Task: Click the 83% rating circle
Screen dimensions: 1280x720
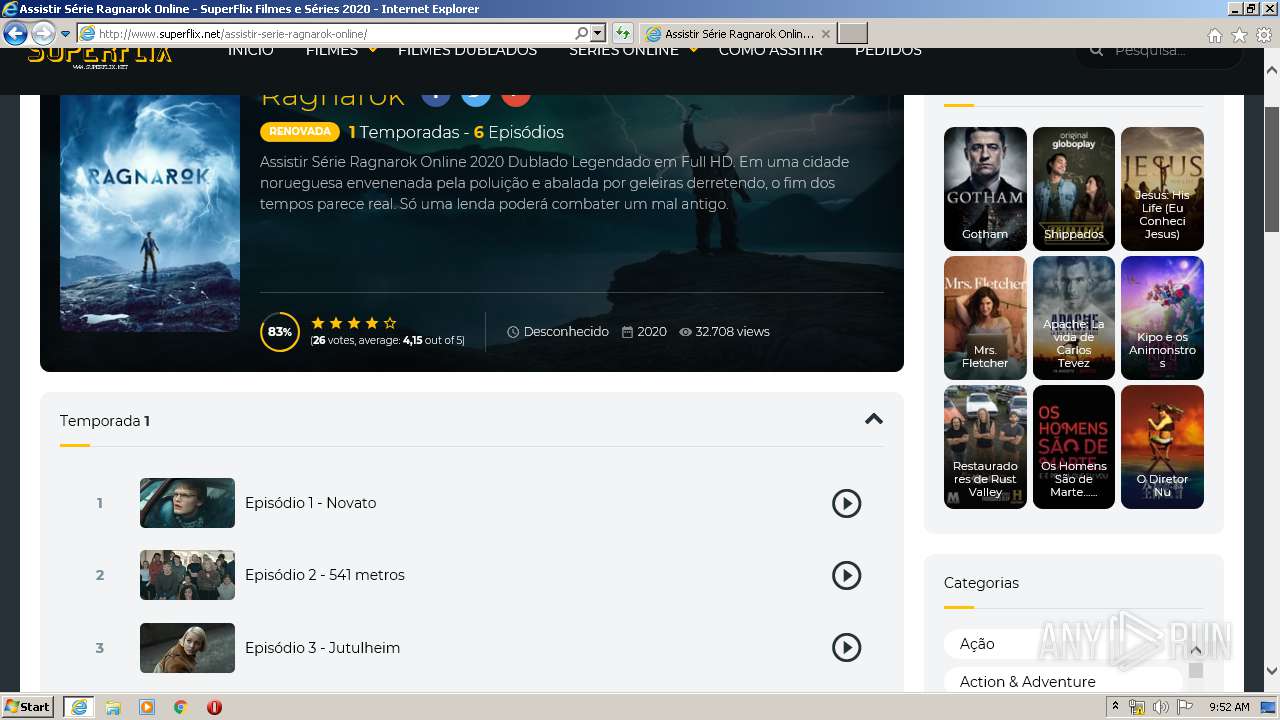Action: 280,332
